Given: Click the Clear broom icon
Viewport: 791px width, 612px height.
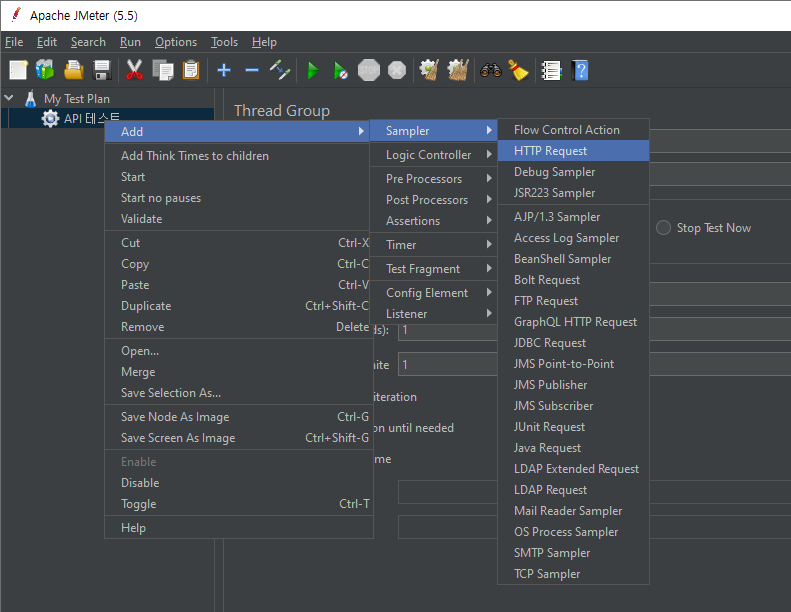Looking at the screenshot, I should click(429, 70).
